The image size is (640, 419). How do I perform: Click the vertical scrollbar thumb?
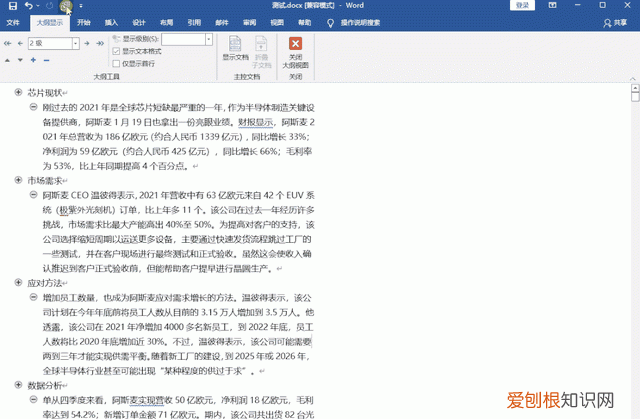click(x=635, y=97)
